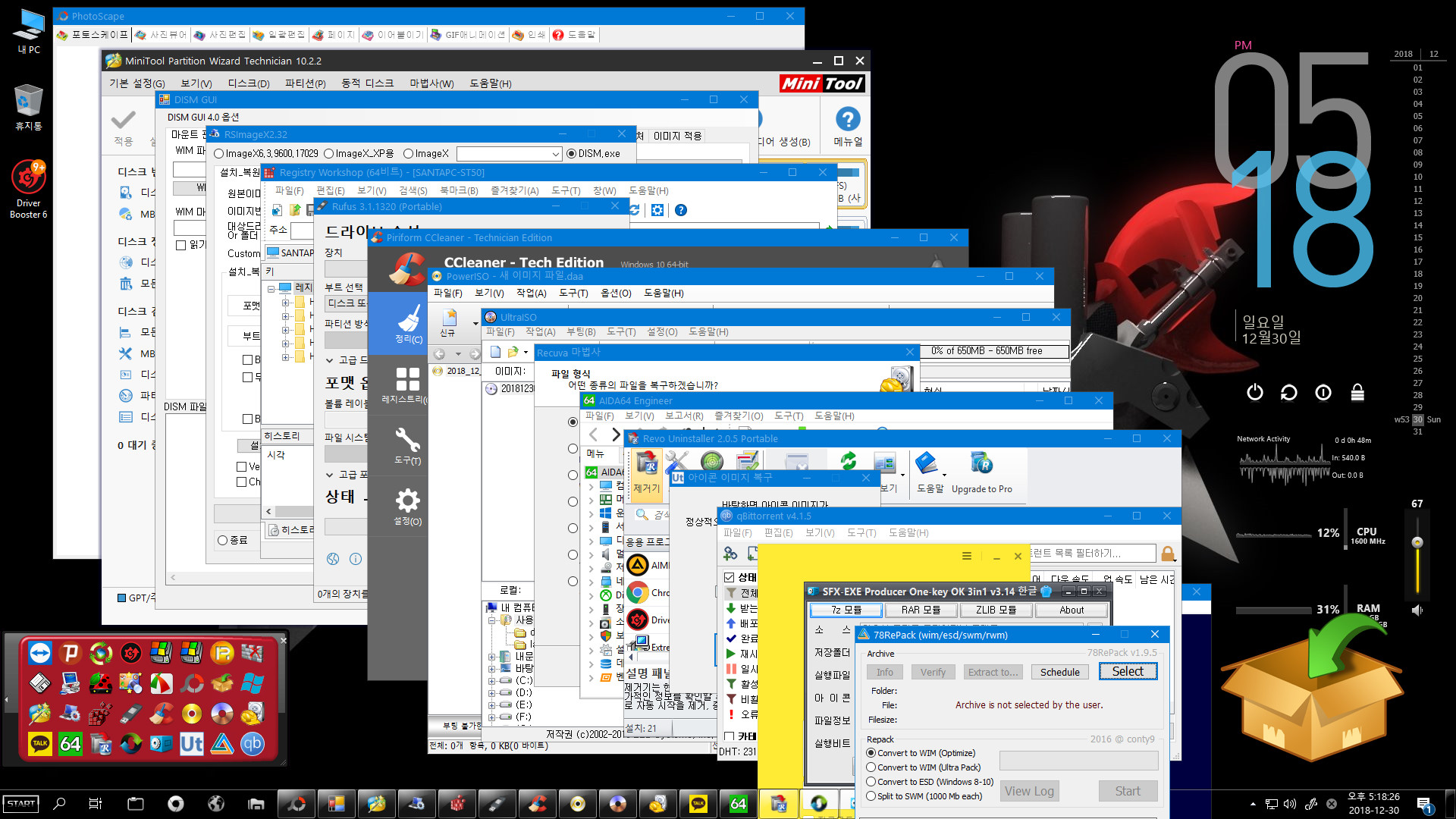Click the lock icon on desktop widget
1456x819 pixels.
tap(1357, 392)
